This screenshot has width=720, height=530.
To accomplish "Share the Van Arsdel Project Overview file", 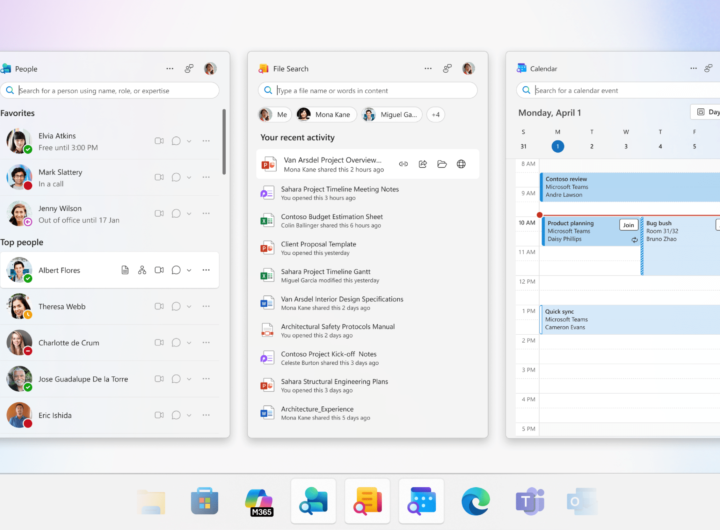I will (x=423, y=164).
